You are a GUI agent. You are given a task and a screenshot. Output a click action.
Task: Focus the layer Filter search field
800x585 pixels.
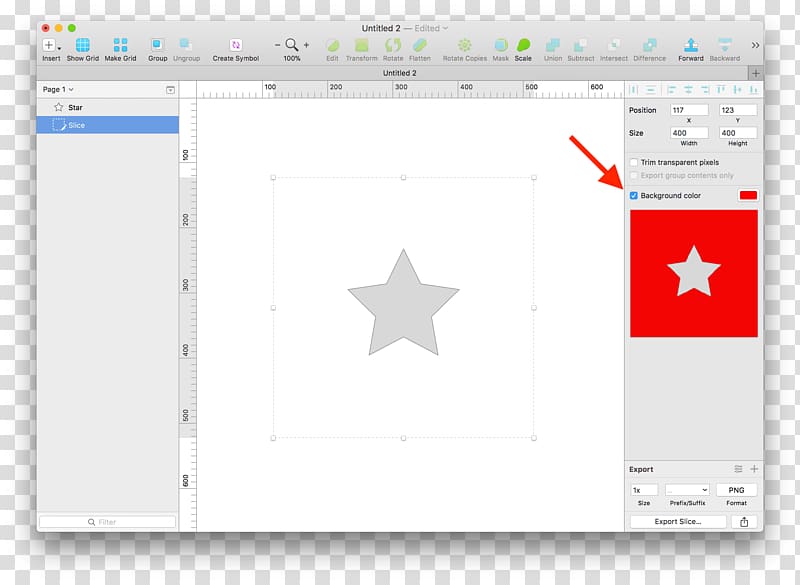pyautogui.click(x=108, y=522)
